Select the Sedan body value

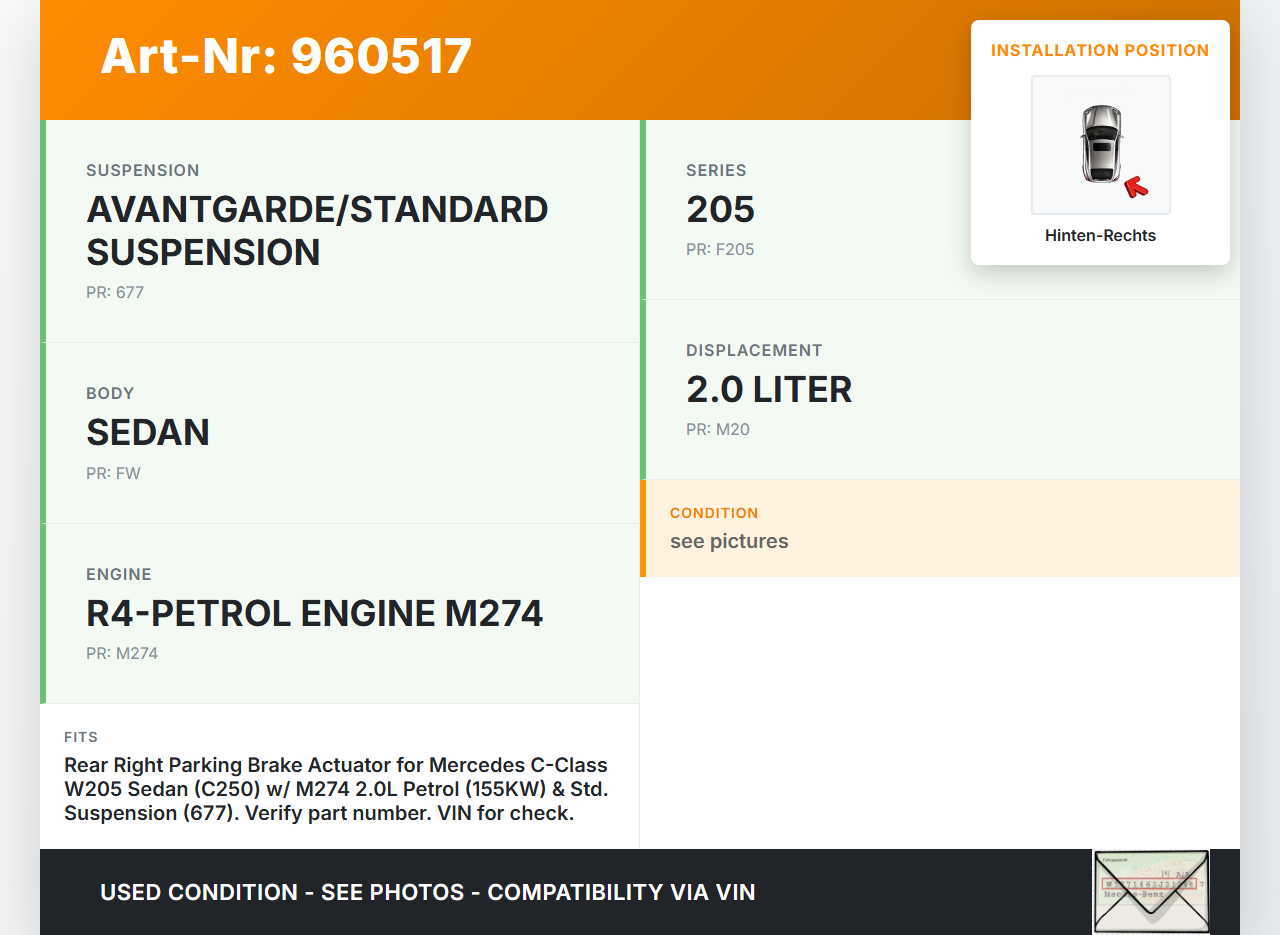click(x=148, y=432)
